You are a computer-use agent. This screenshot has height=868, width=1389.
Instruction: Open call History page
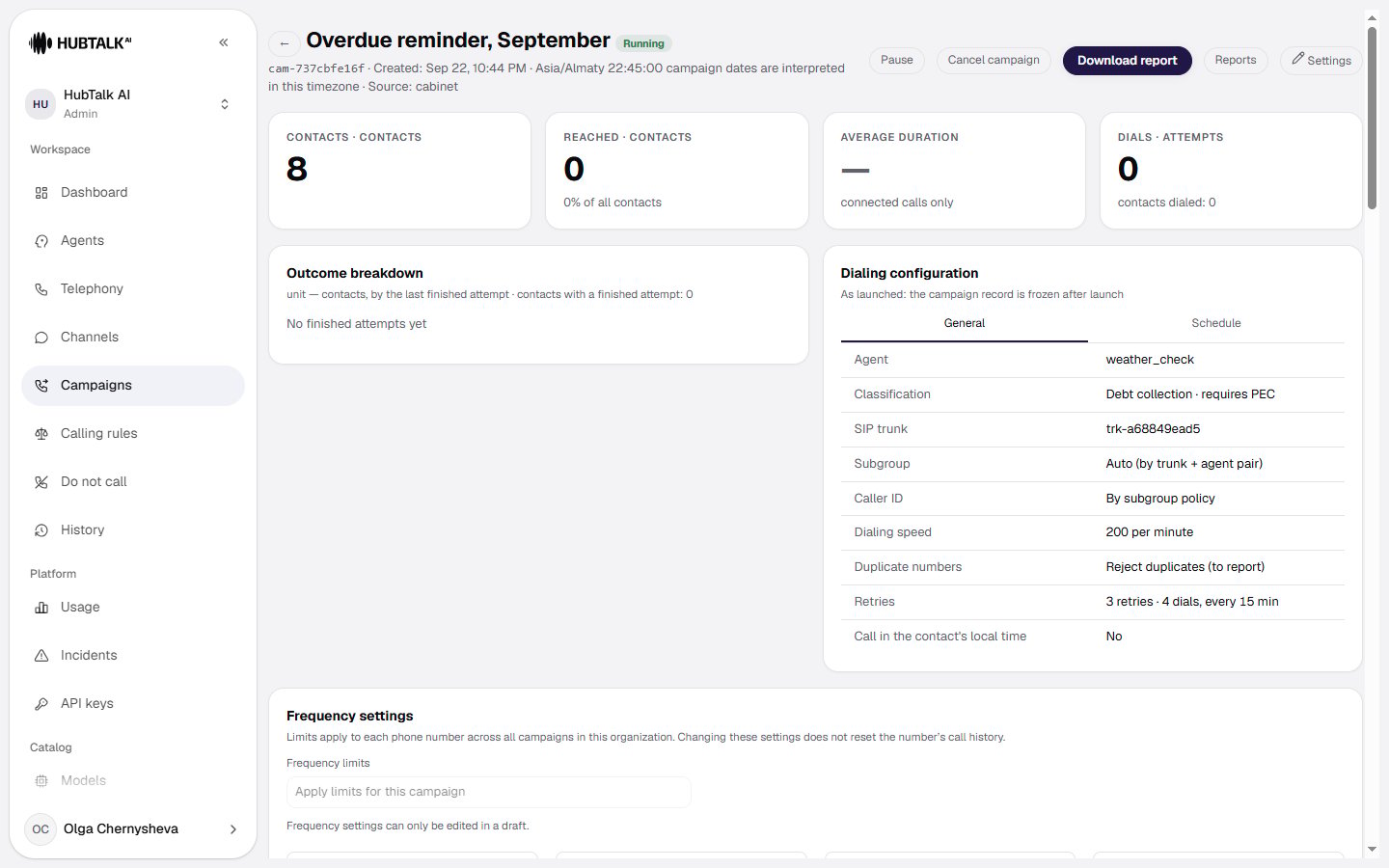[133, 530]
